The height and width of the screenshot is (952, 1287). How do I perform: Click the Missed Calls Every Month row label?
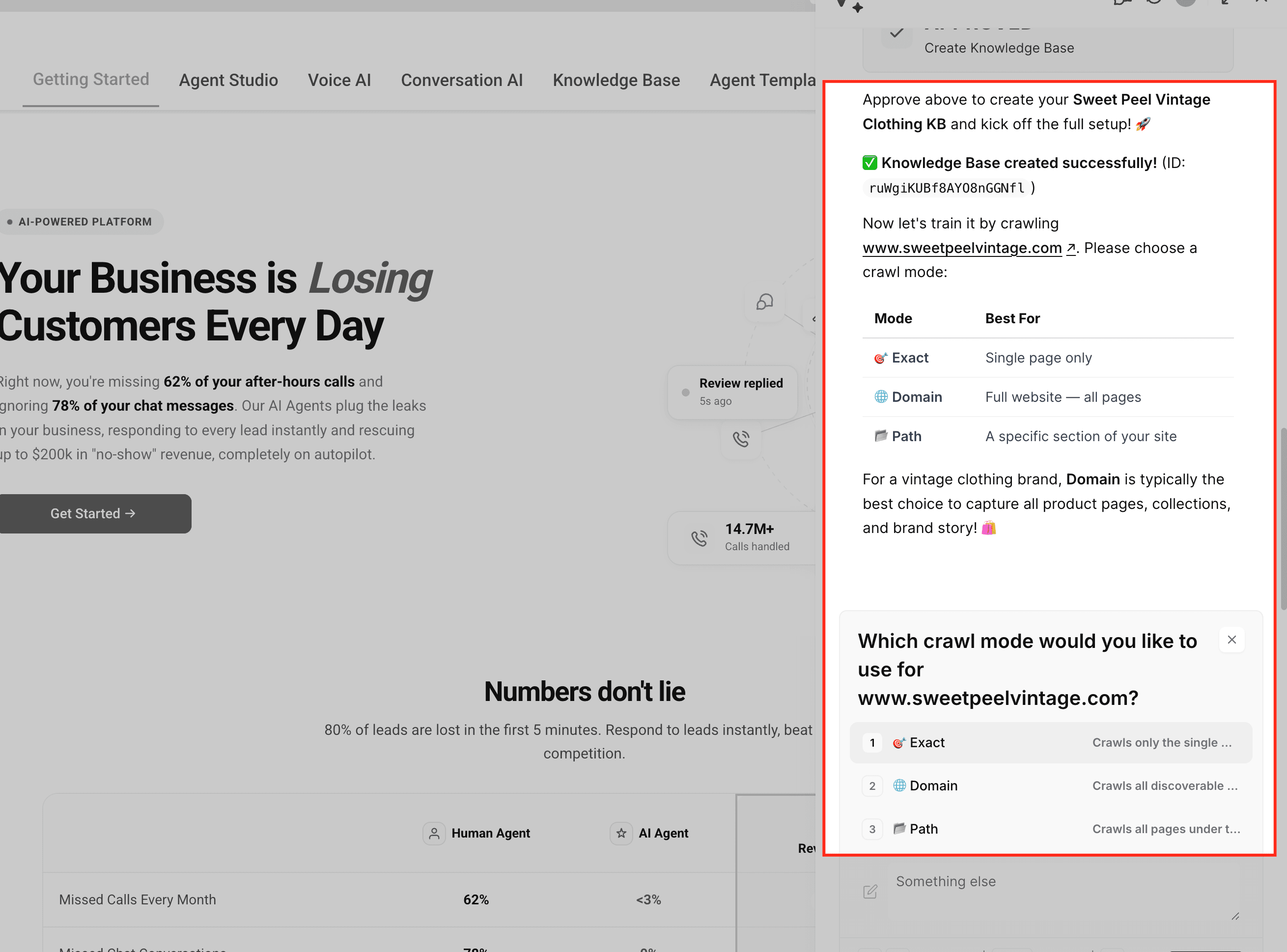click(138, 899)
